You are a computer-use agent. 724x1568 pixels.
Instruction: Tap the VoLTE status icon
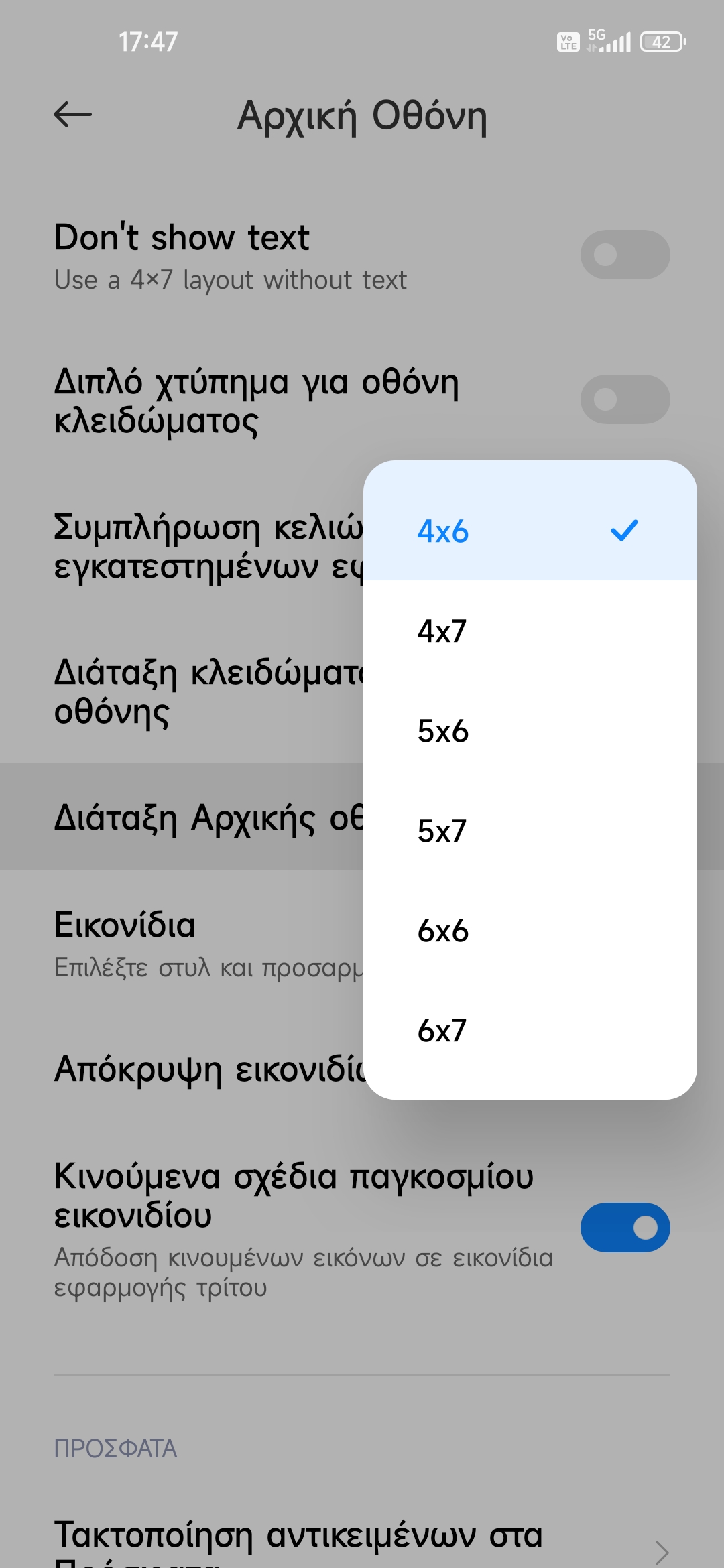pos(568,42)
